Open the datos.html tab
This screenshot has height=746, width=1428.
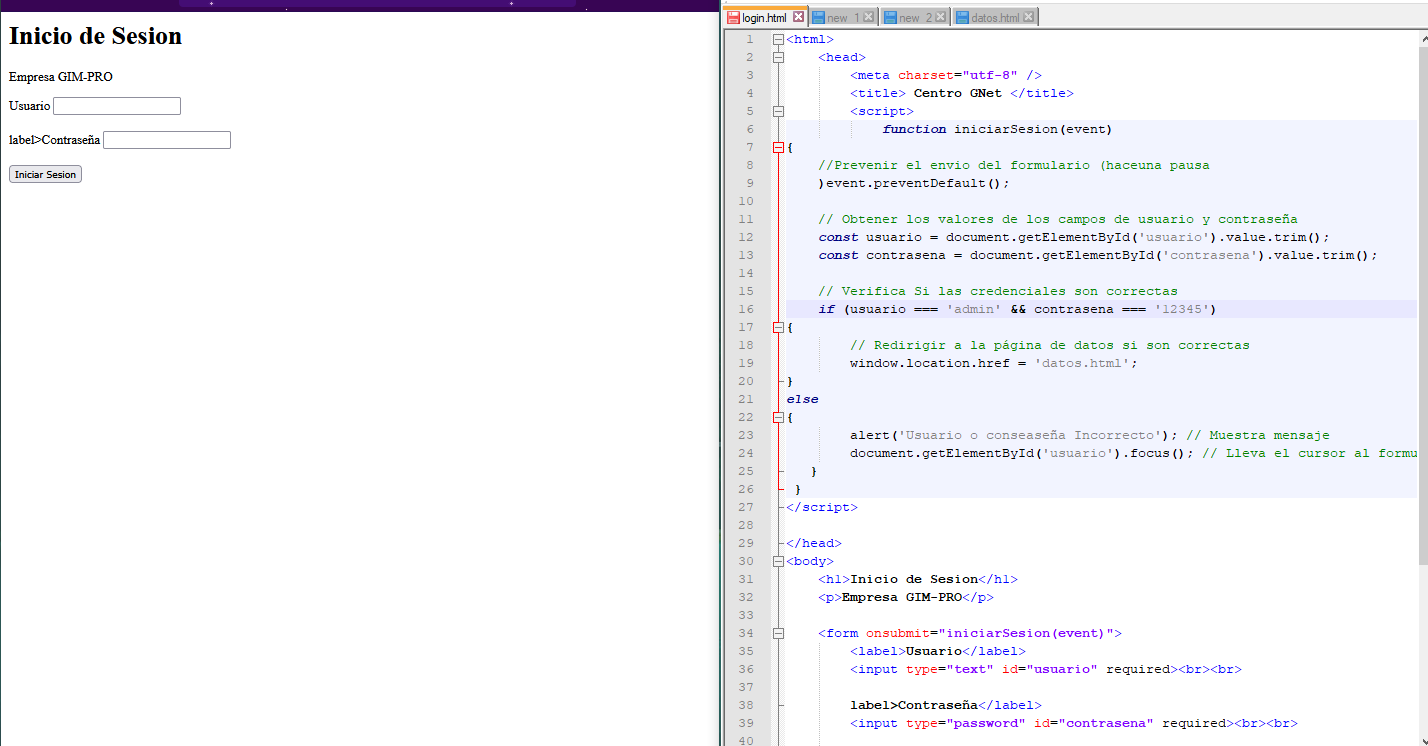point(994,17)
